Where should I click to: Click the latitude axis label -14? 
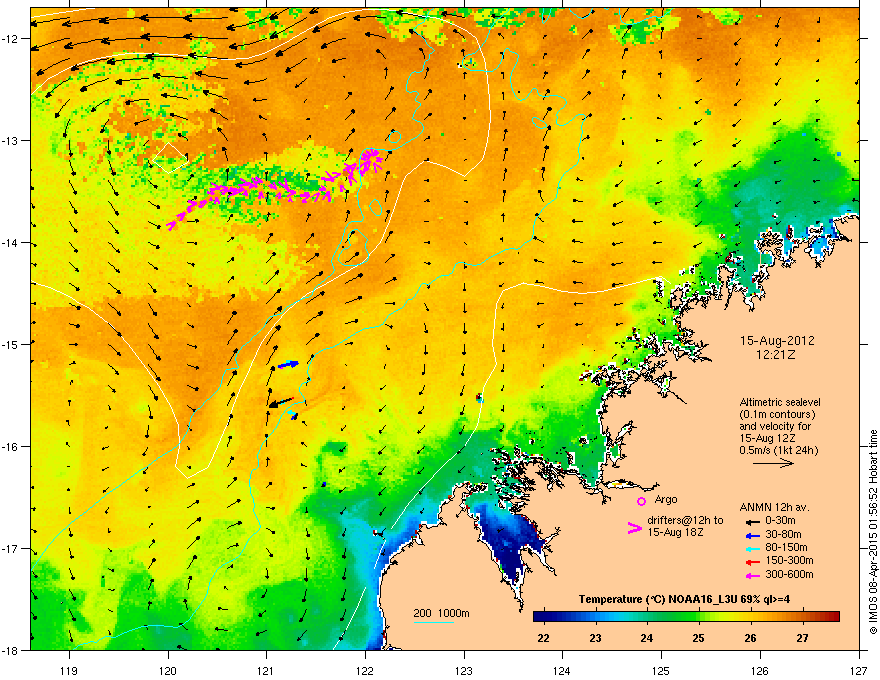11,242
